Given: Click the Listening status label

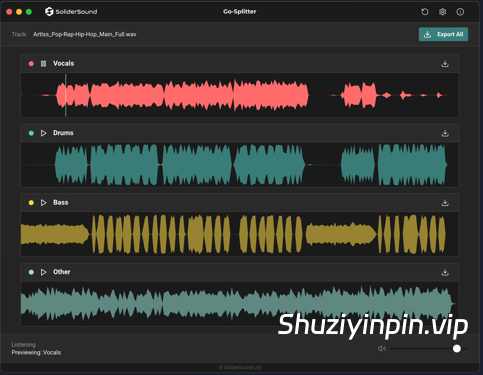Looking at the screenshot, I should pos(23,345).
